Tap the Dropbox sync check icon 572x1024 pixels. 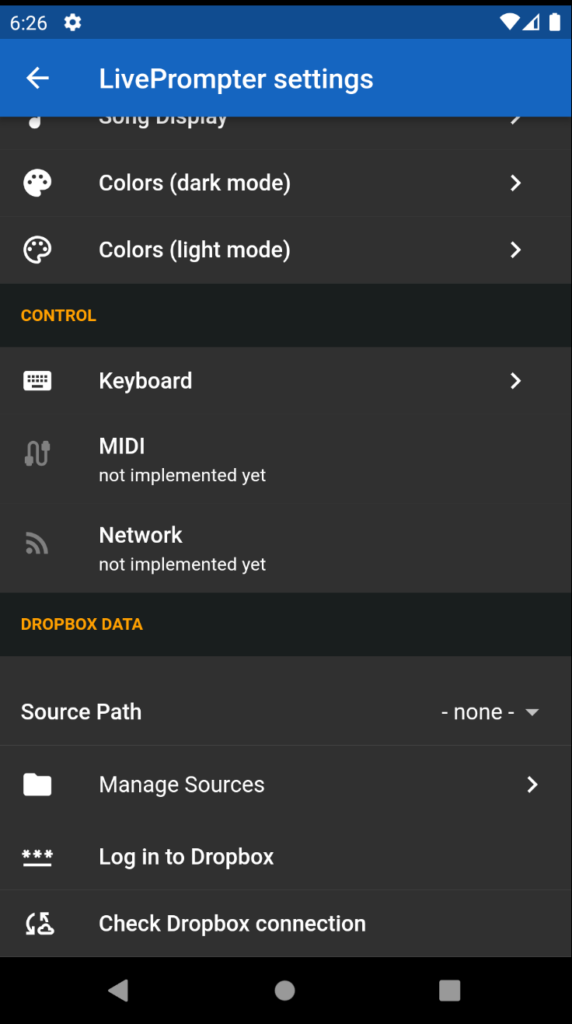click(x=39, y=923)
